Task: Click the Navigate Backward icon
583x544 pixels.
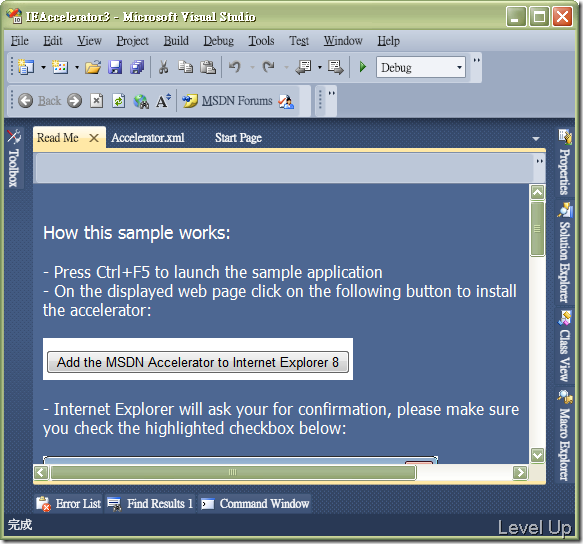Action: click(x=303, y=67)
